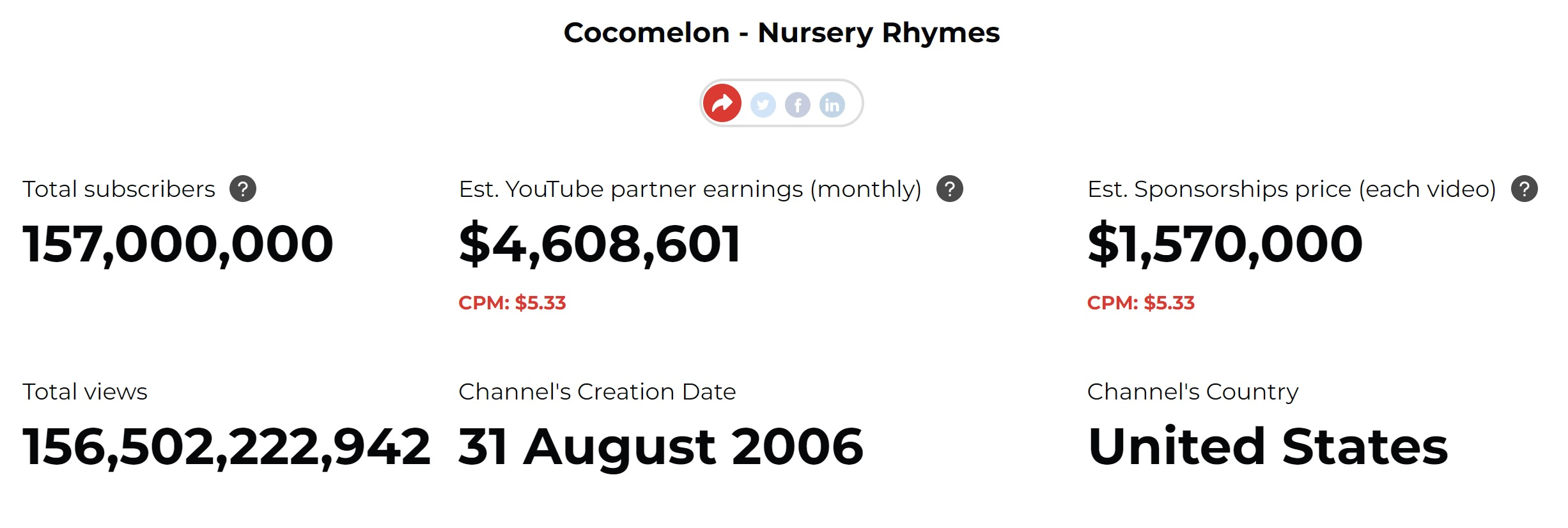The width and height of the screenshot is (1568, 528).
Task: Click the red share arrow icon
Action: coord(722,103)
